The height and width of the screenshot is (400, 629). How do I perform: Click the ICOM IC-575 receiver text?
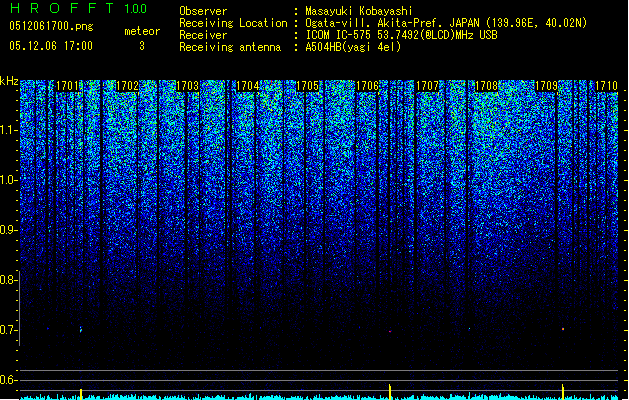tap(402, 35)
